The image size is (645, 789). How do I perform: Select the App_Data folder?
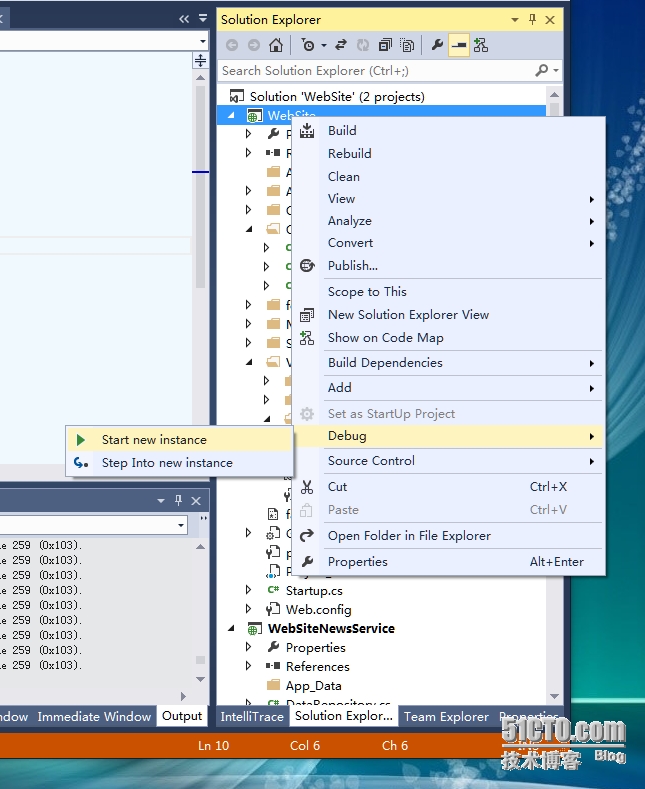[x=313, y=686]
